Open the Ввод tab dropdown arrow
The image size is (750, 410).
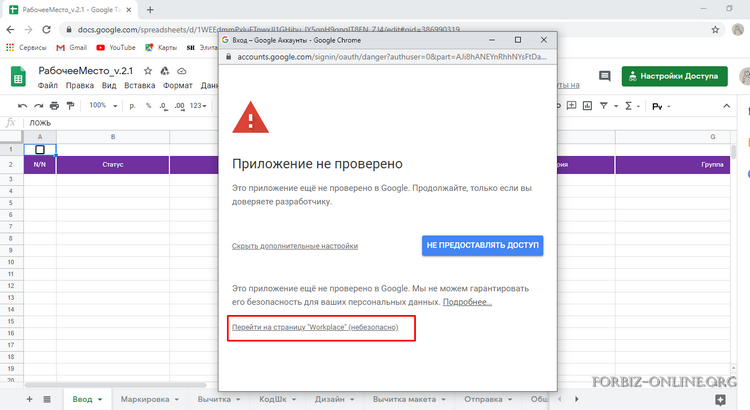point(100,399)
